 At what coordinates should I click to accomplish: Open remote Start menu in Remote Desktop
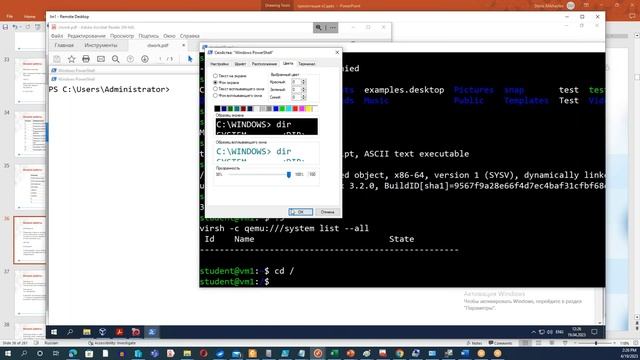pyautogui.click(x=54, y=332)
